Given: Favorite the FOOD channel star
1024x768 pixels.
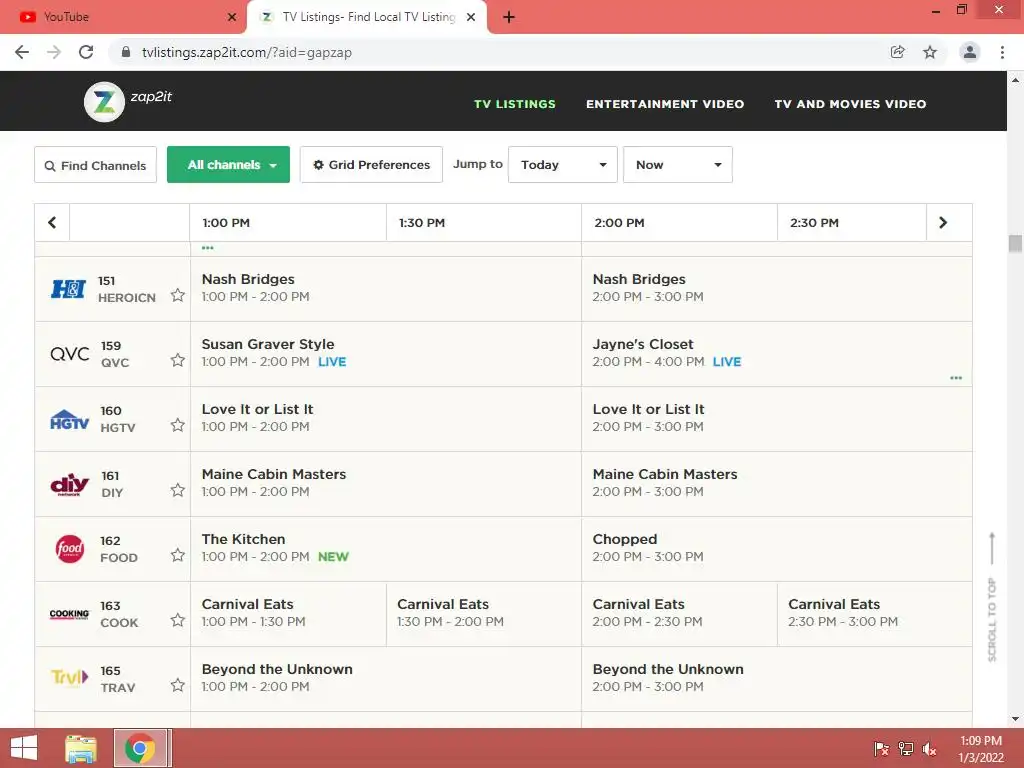Looking at the screenshot, I should (x=178, y=555).
